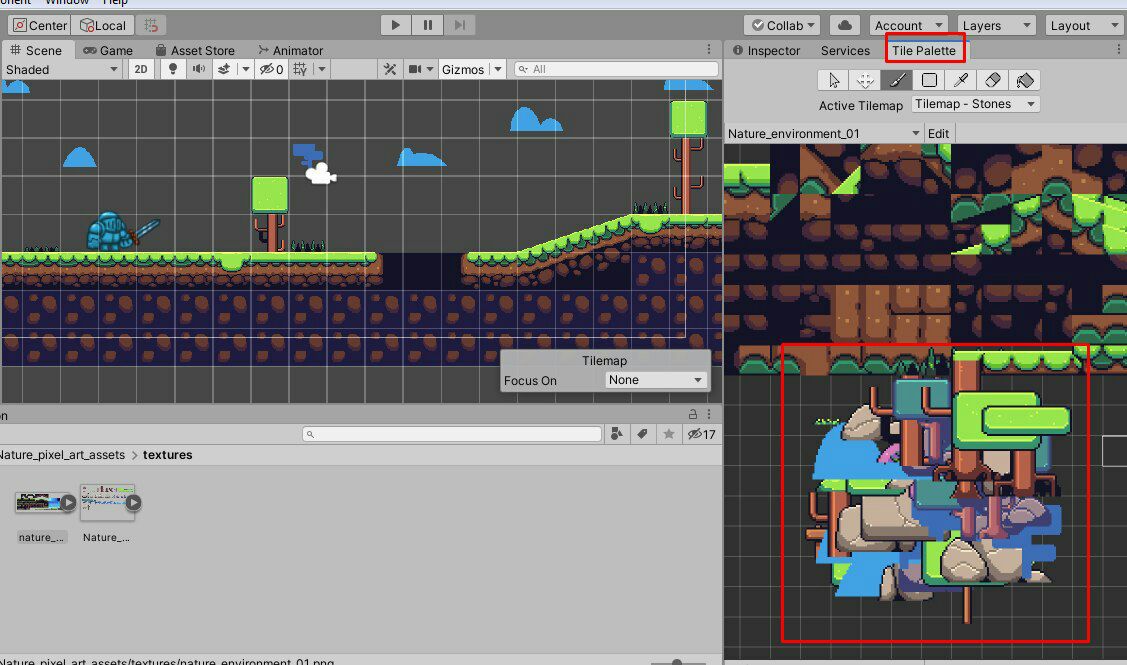Activate the Paintbrush tool in Tile Palette
The height and width of the screenshot is (665, 1127).
(897, 81)
